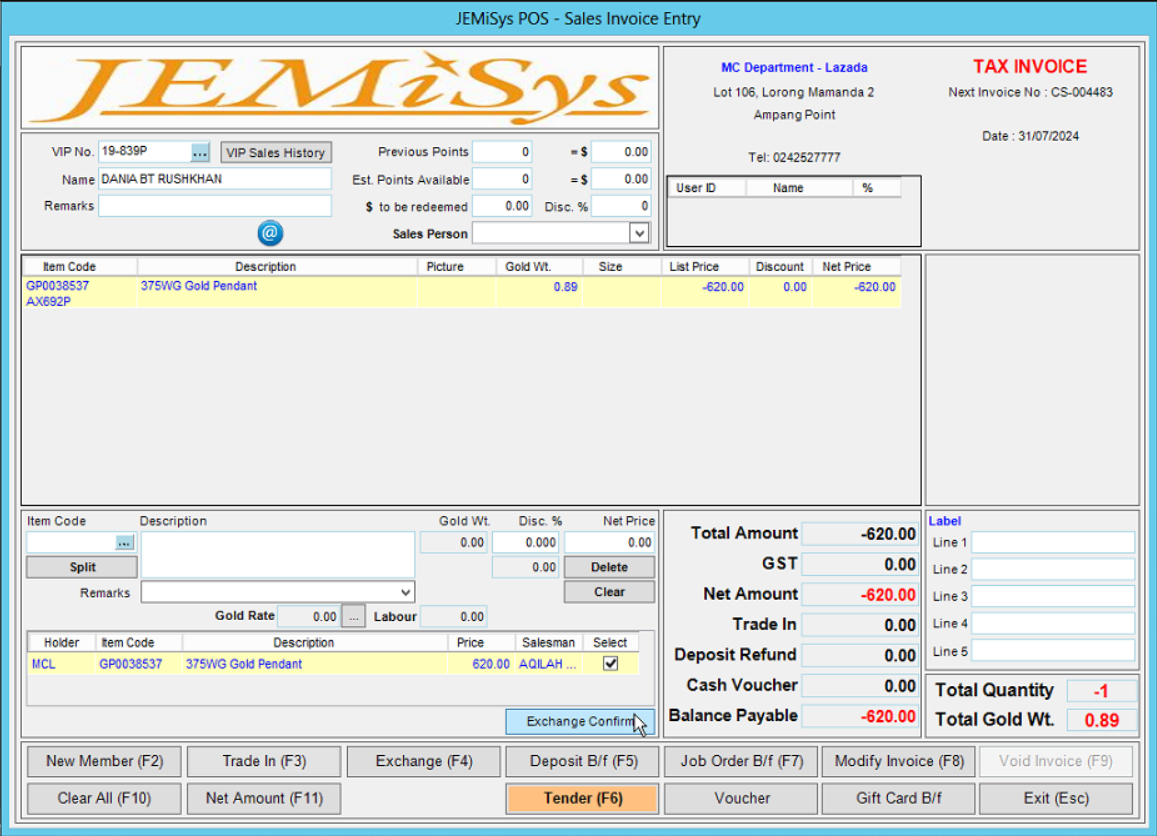Click Exchange Confirm
Viewport: 1157px width, 836px height.
[x=579, y=721]
